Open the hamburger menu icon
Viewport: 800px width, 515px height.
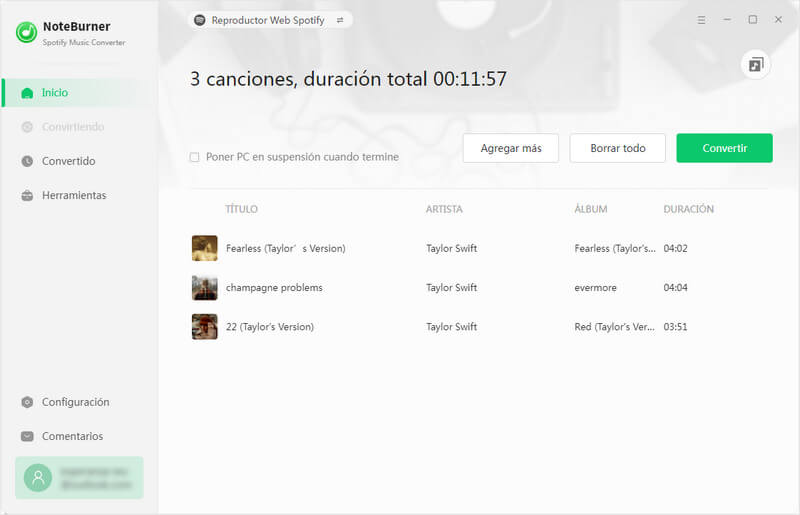pyautogui.click(x=702, y=20)
